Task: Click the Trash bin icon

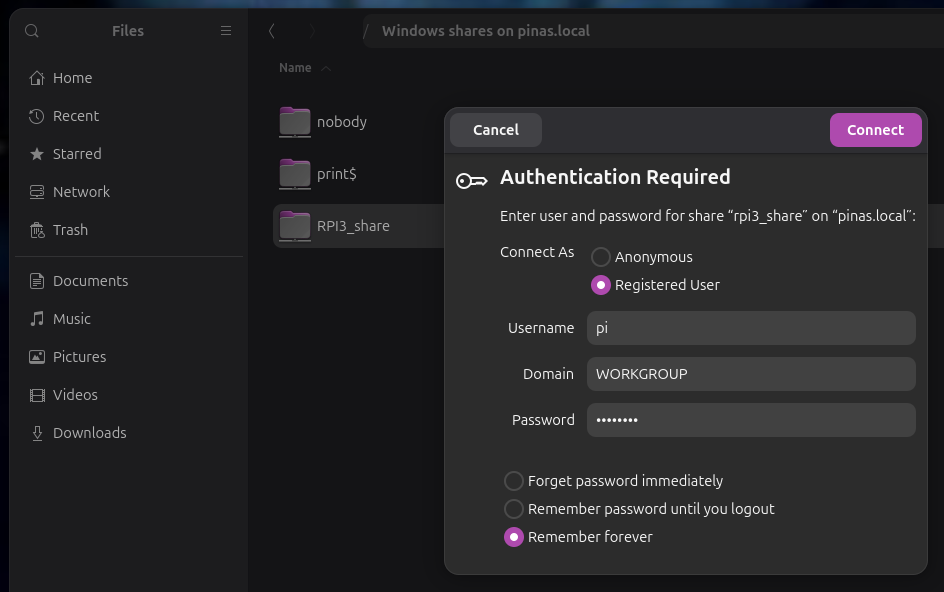Action: click(37, 229)
